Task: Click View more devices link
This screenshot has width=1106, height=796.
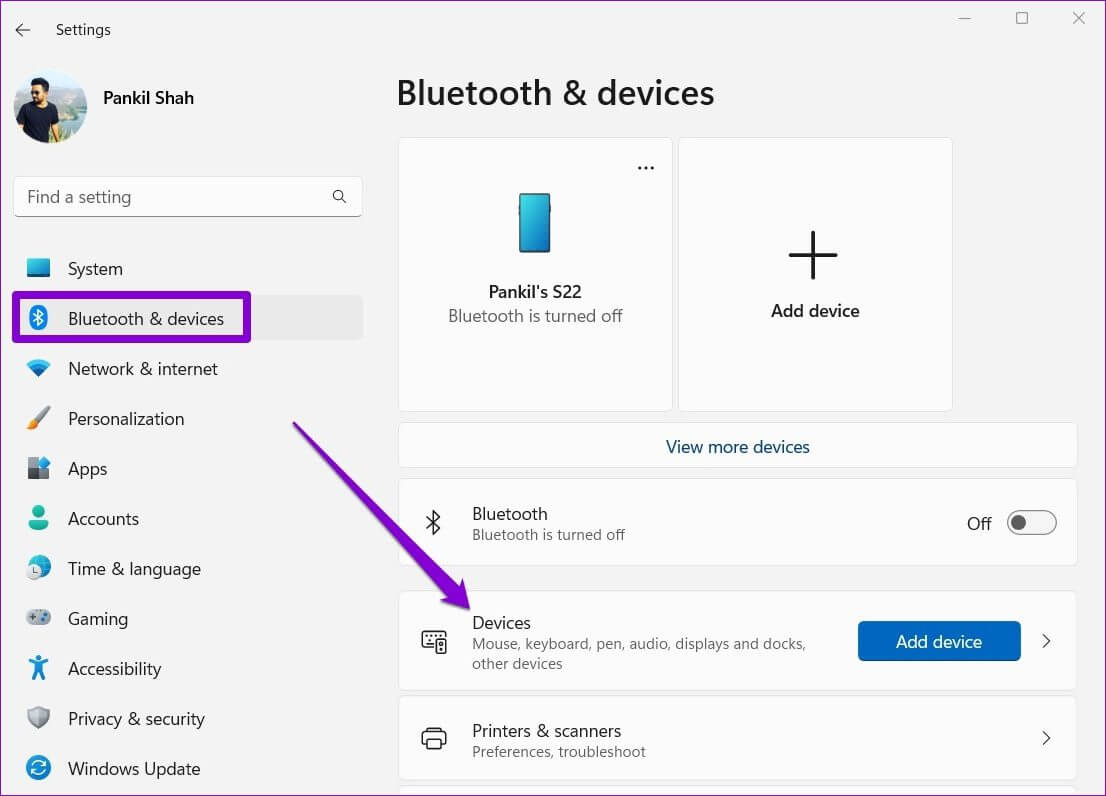Action: tap(738, 446)
